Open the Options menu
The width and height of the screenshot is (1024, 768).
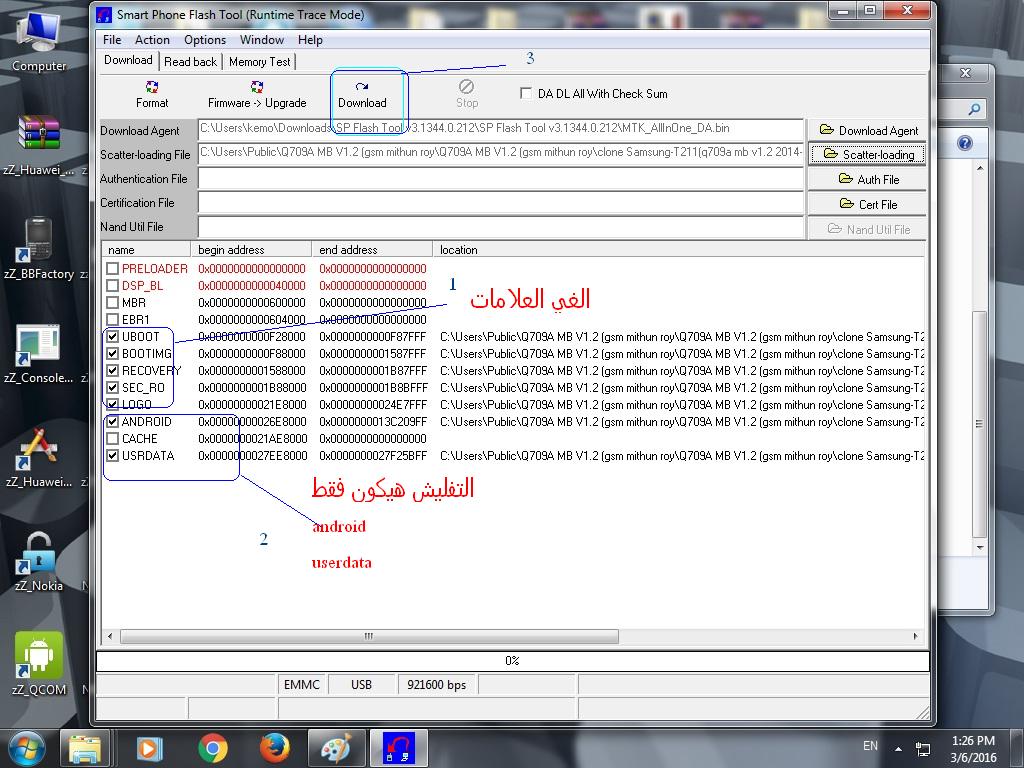204,40
